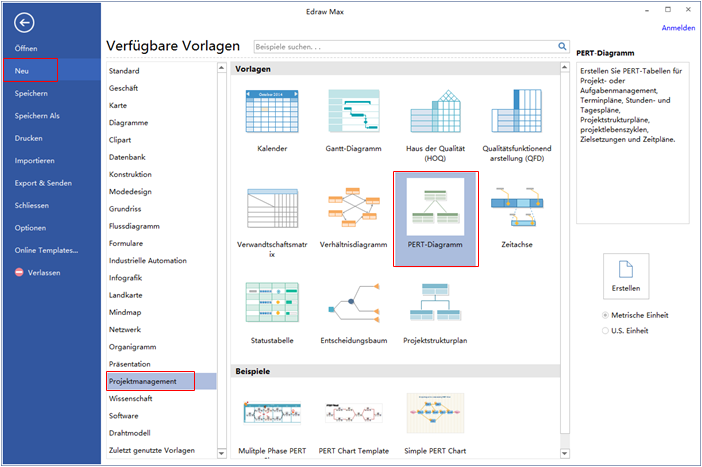Click the Erstellen button
Screen dimensions: 702x467
click(x=626, y=276)
